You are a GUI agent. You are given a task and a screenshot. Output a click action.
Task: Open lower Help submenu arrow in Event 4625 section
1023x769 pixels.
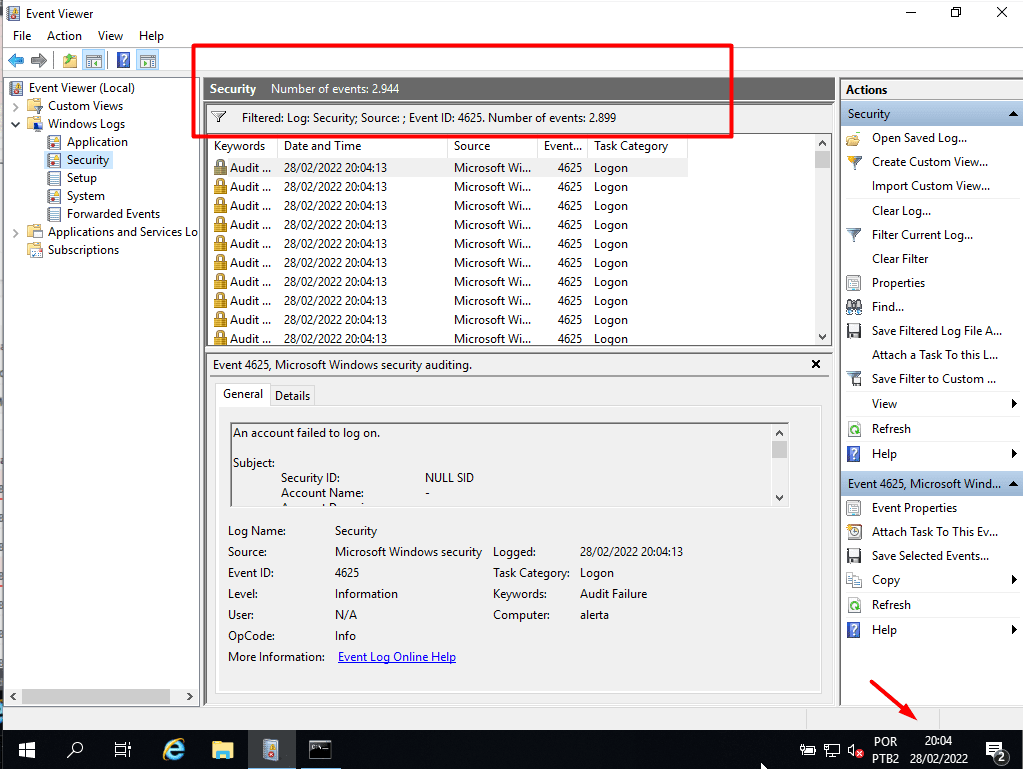pyautogui.click(x=1014, y=630)
